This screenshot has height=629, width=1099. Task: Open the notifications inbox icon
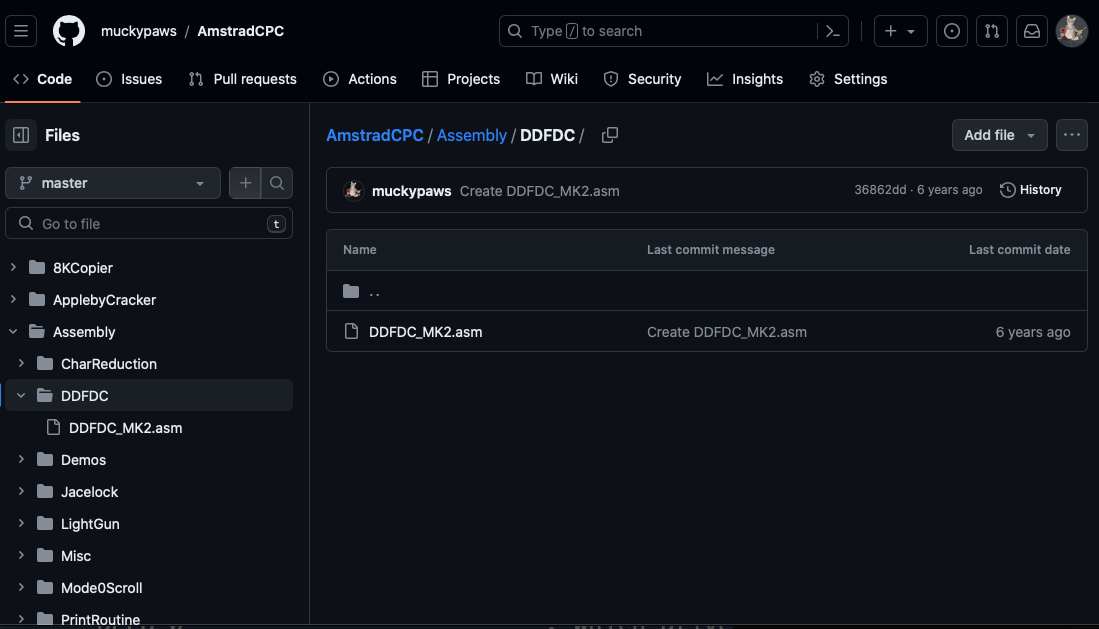(1032, 31)
